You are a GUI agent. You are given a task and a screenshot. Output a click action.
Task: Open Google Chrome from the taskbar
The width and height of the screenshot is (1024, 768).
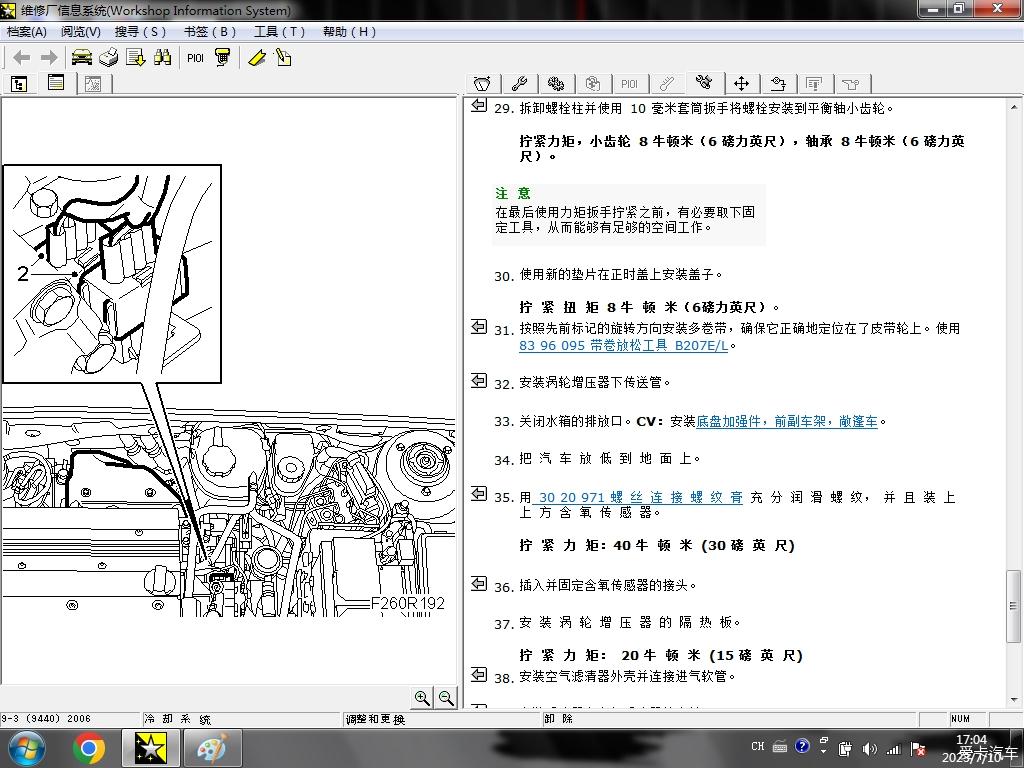click(x=89, y=748)
